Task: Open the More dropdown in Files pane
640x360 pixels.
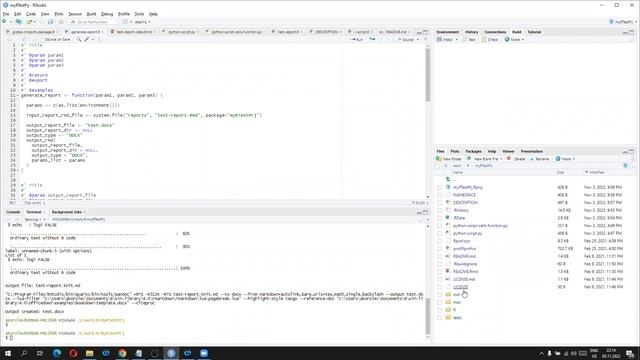Action: click(x=565, y=158)
